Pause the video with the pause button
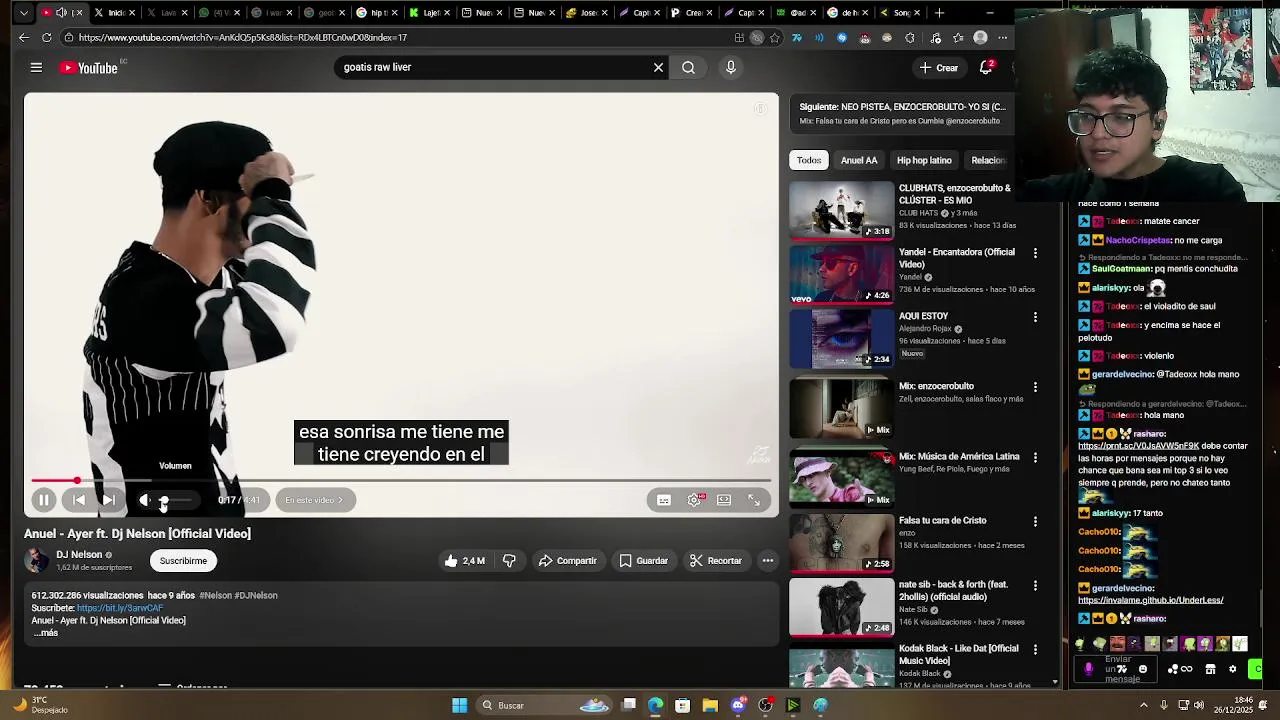Screen dimensions: 1280x720 coord(44,500)
